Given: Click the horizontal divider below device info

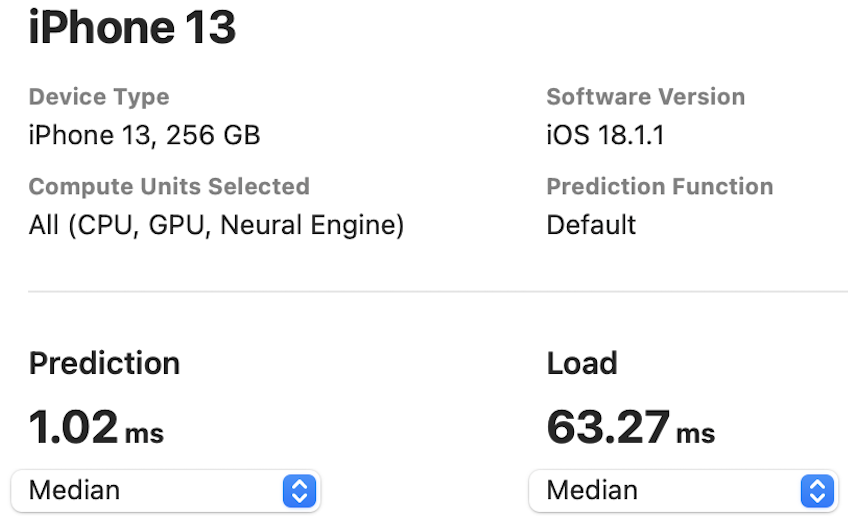Looking at the screenshot, I should coord(438,291).
